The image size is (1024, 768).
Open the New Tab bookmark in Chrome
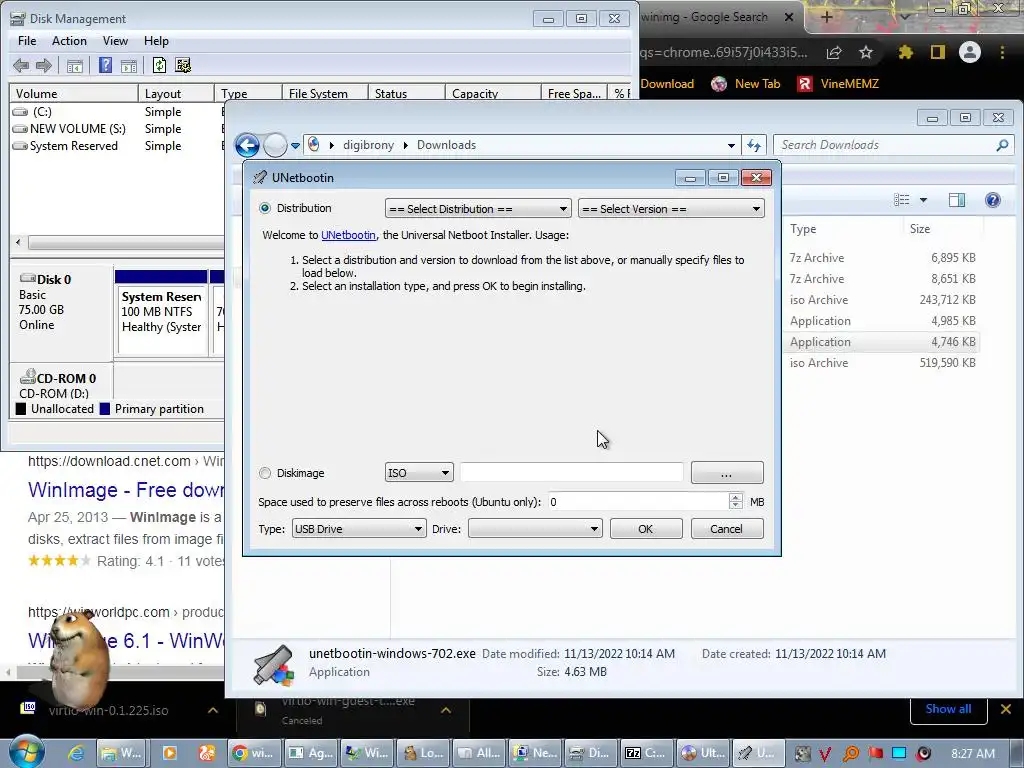pos(746,84)
